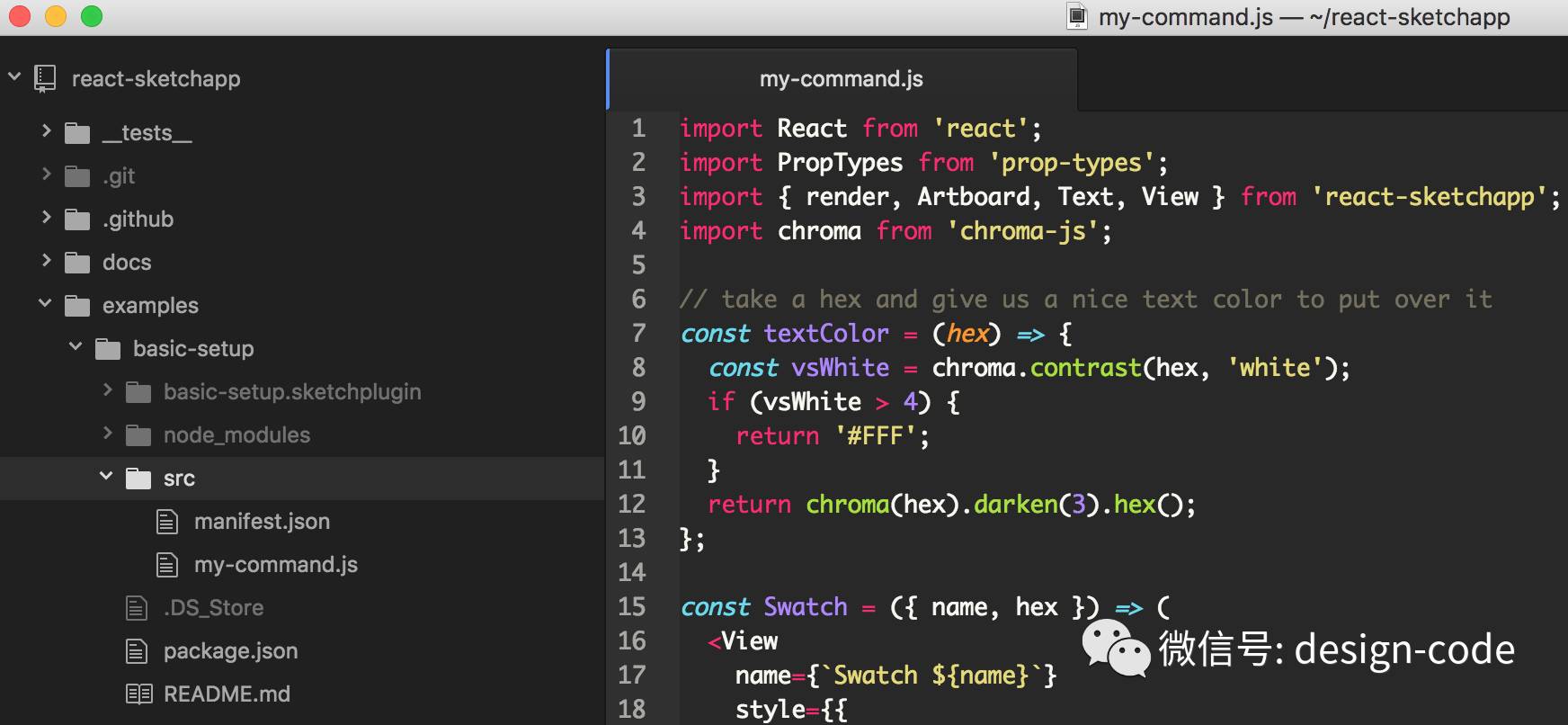Click the __tests__ folder icon
The width and height of the screenshot is (1568, 725).
pyautogui.click(x=77, y=134)
